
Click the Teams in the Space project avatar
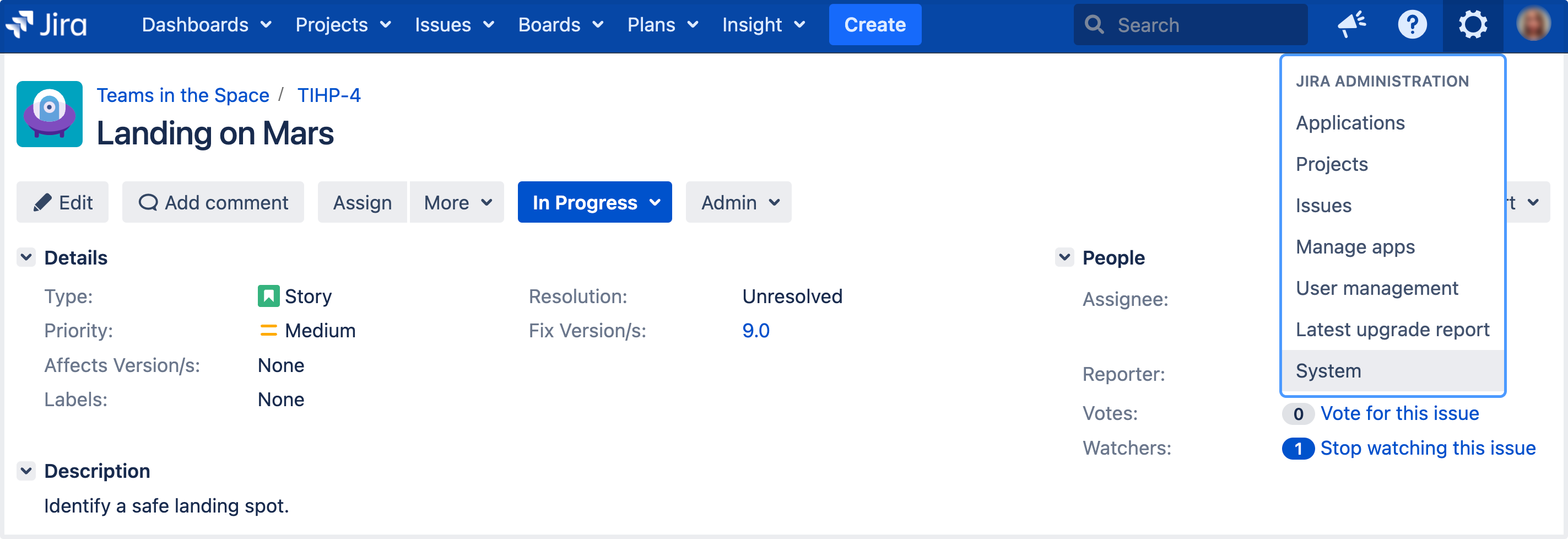49,115
